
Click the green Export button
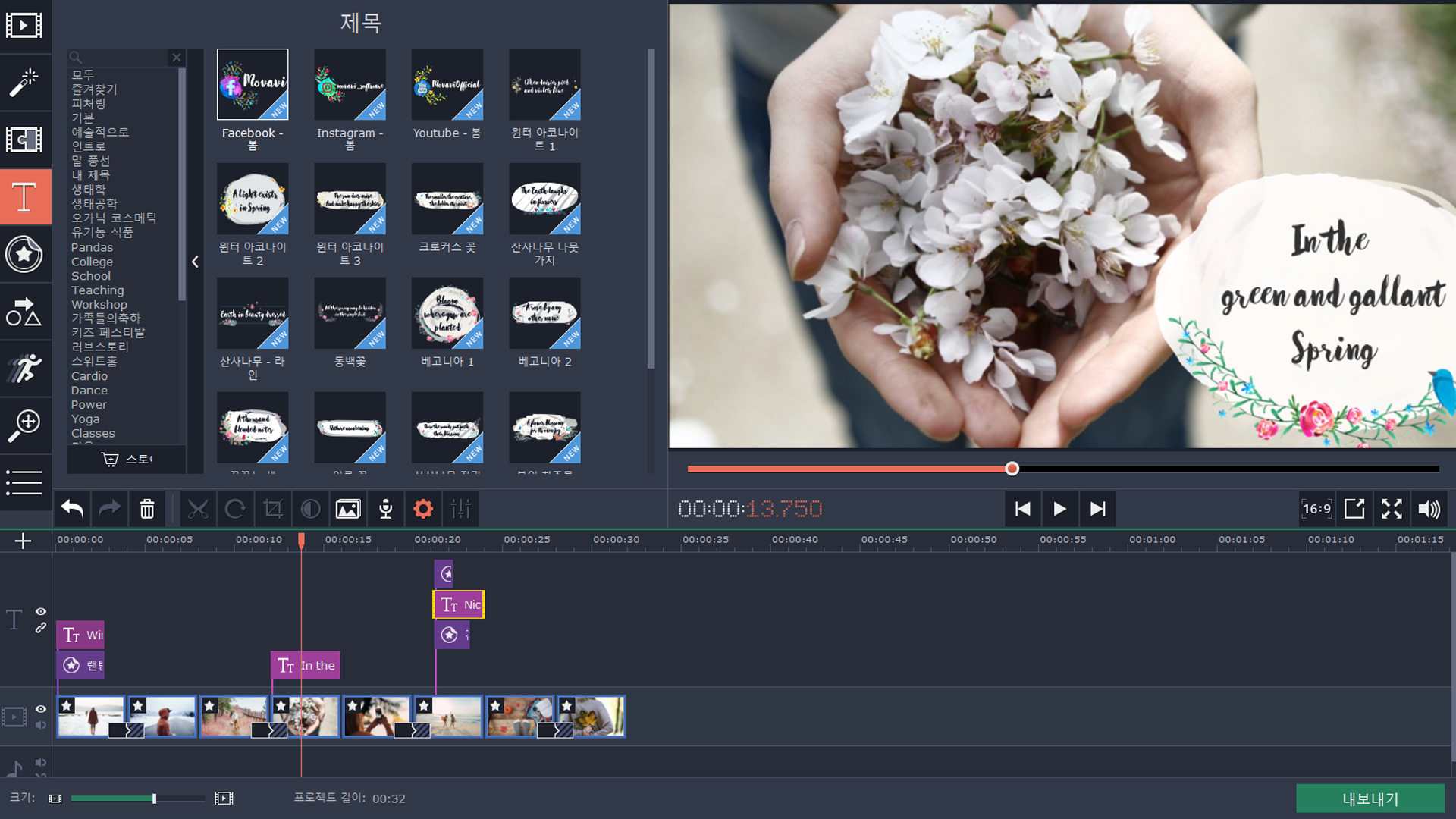coord(1370,799)
